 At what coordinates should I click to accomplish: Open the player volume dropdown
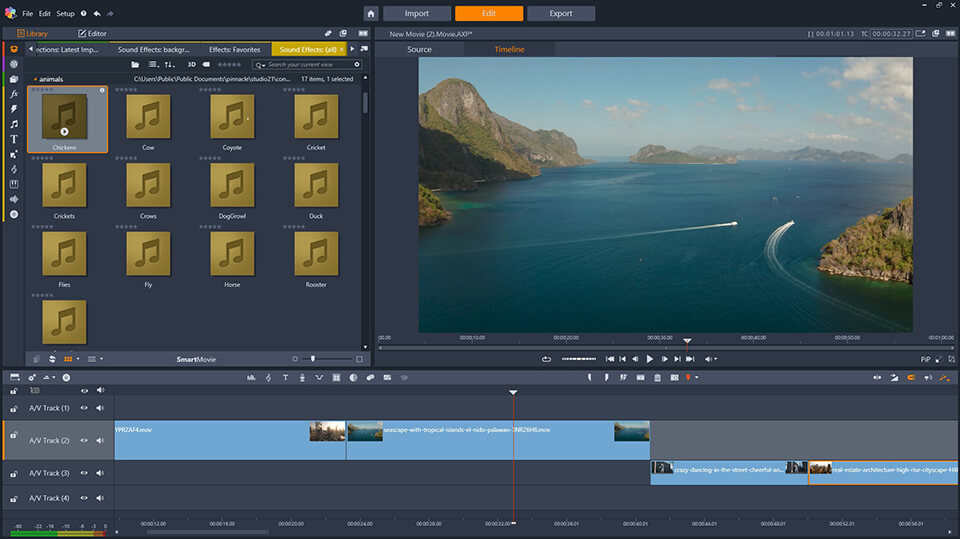point(715,360)
